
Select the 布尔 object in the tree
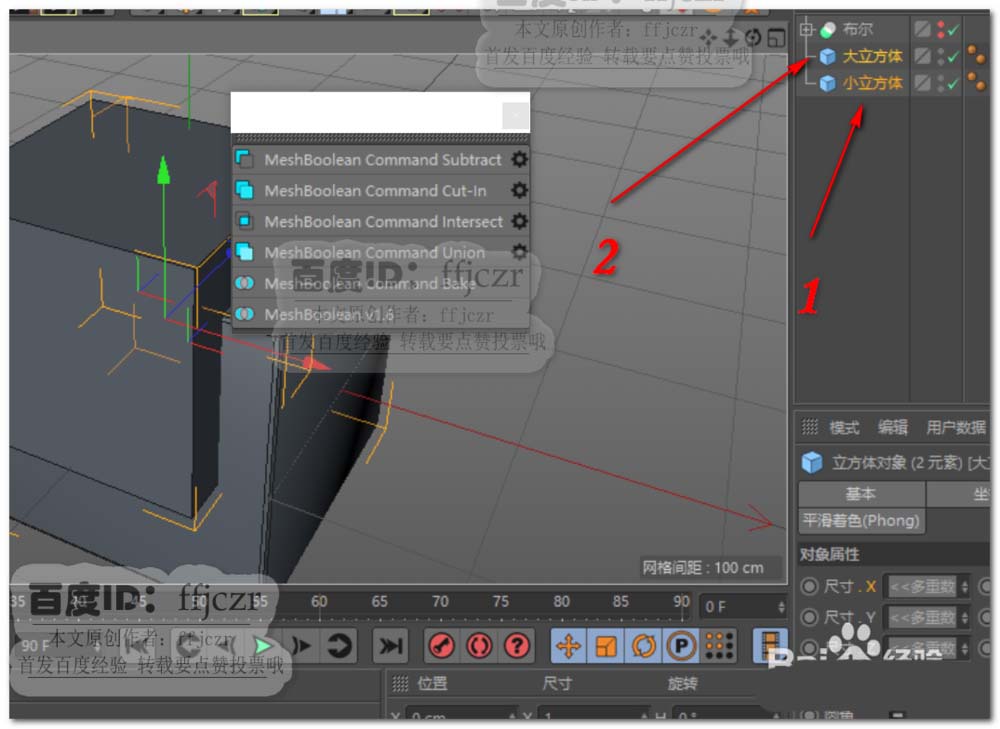858,29
